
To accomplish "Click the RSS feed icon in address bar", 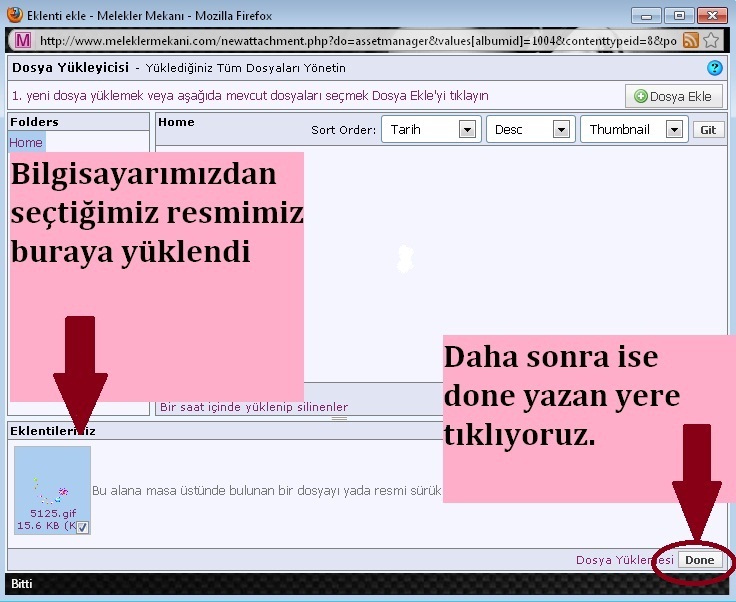I will point(691,41).
